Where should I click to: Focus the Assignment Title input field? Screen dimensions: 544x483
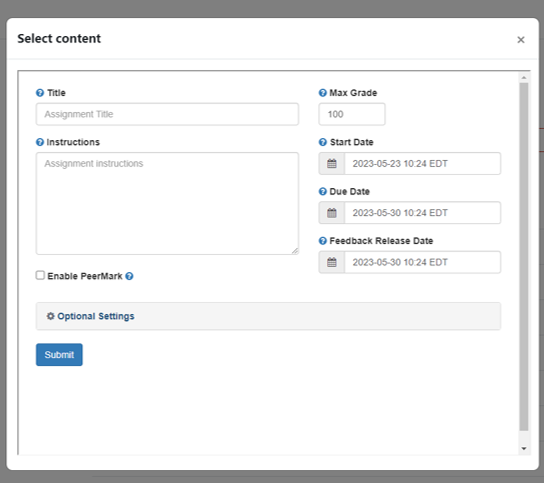pyautogui.click(x=167, y=114)
